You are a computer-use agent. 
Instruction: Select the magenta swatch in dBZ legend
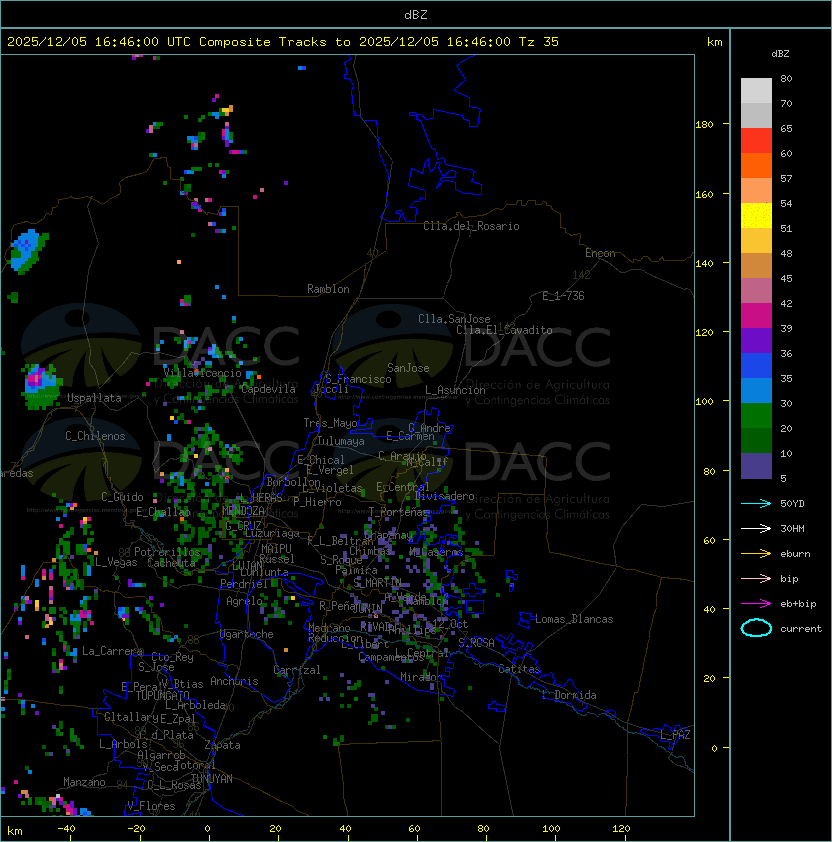tap(756, 316)
